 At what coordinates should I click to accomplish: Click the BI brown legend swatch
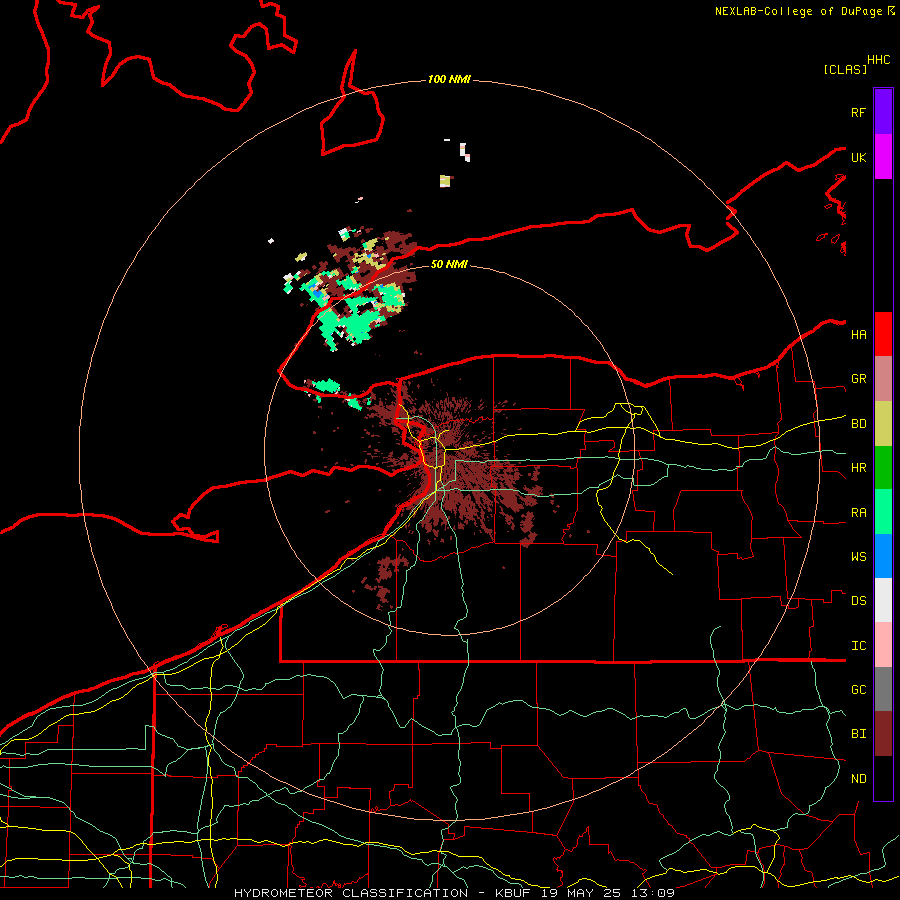(x=883, y=734)
